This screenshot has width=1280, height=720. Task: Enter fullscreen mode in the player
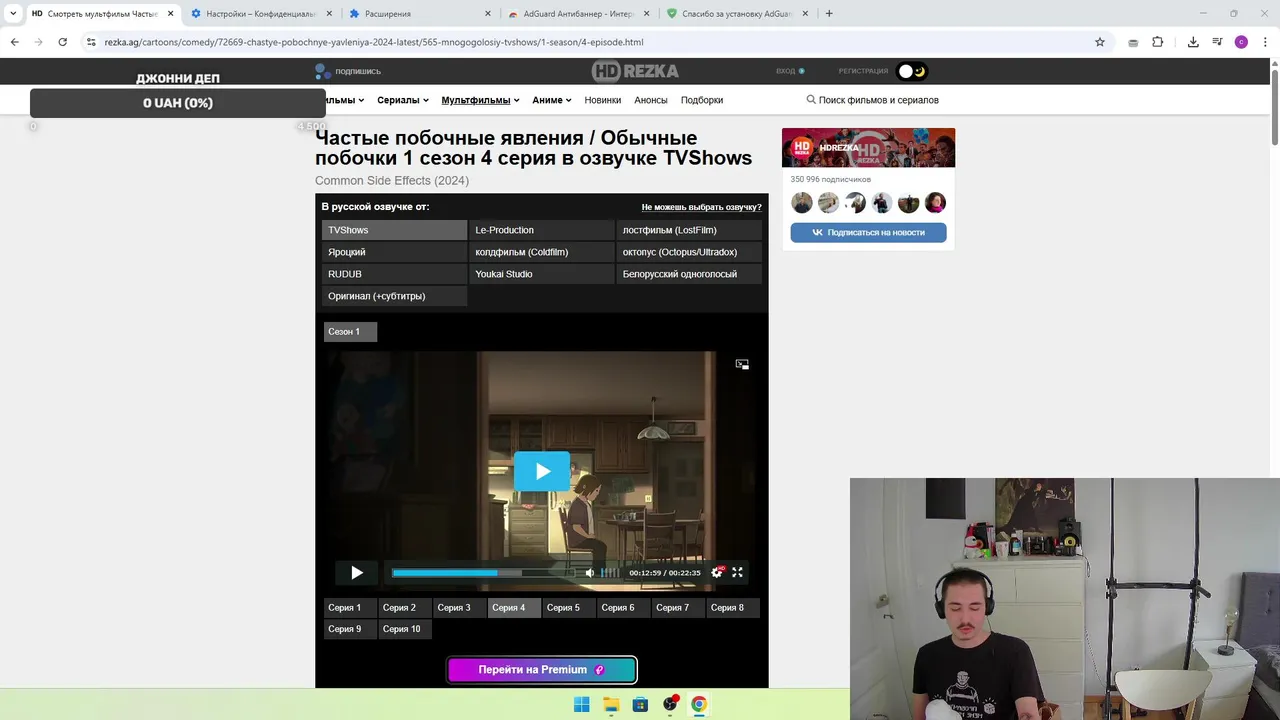click(x=737, y=572)
